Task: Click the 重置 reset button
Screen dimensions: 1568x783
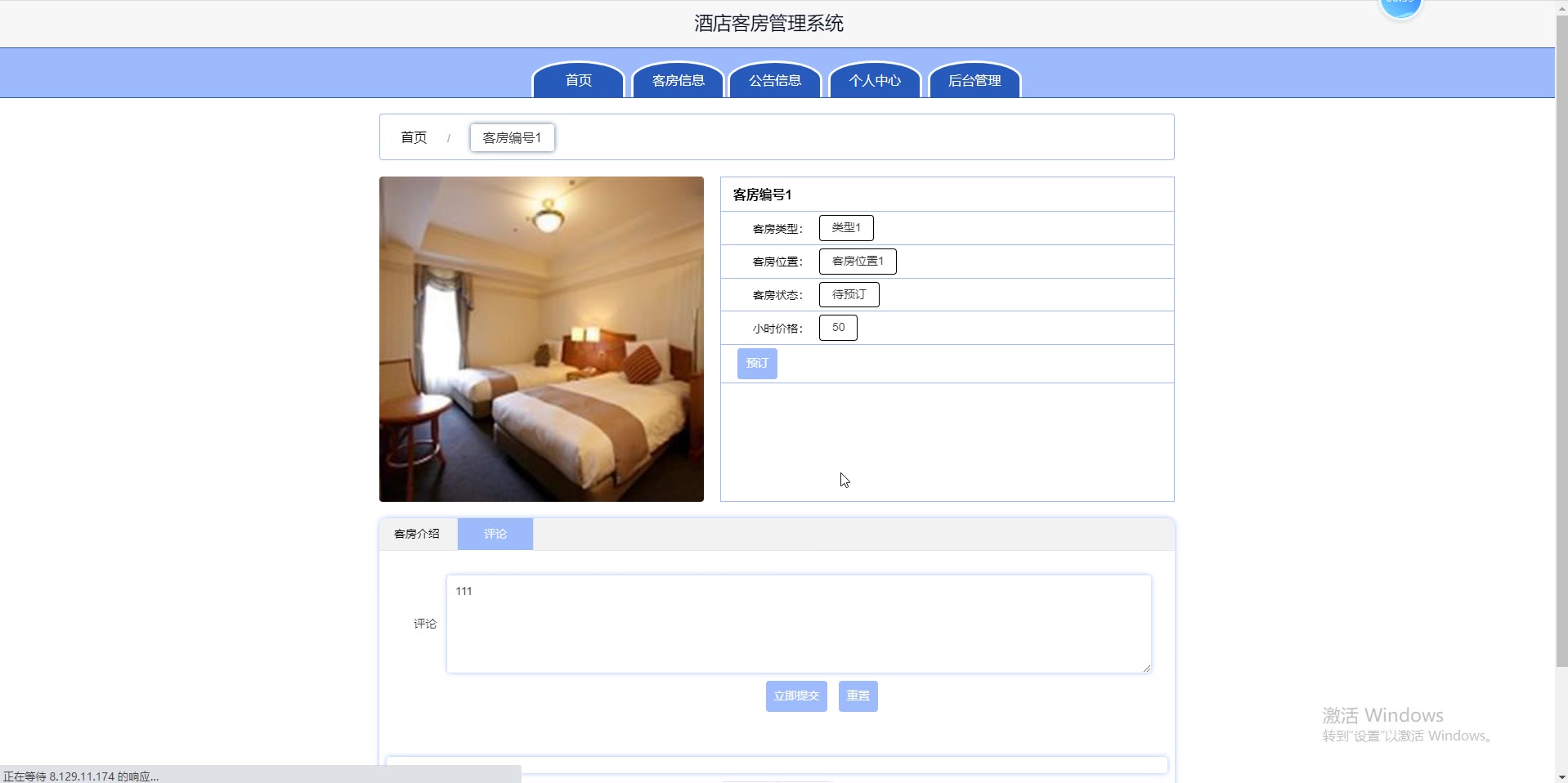Action: tap(858, 696)
